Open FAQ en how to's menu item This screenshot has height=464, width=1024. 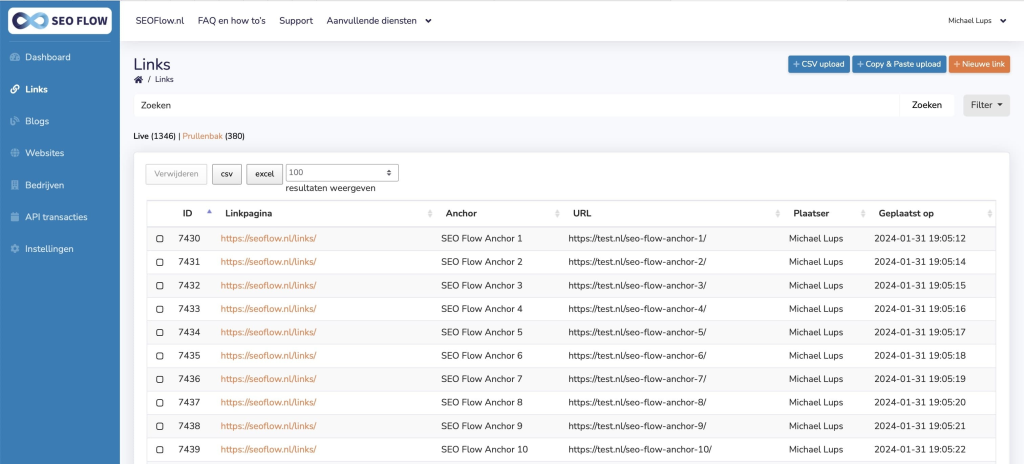point(231,21)
